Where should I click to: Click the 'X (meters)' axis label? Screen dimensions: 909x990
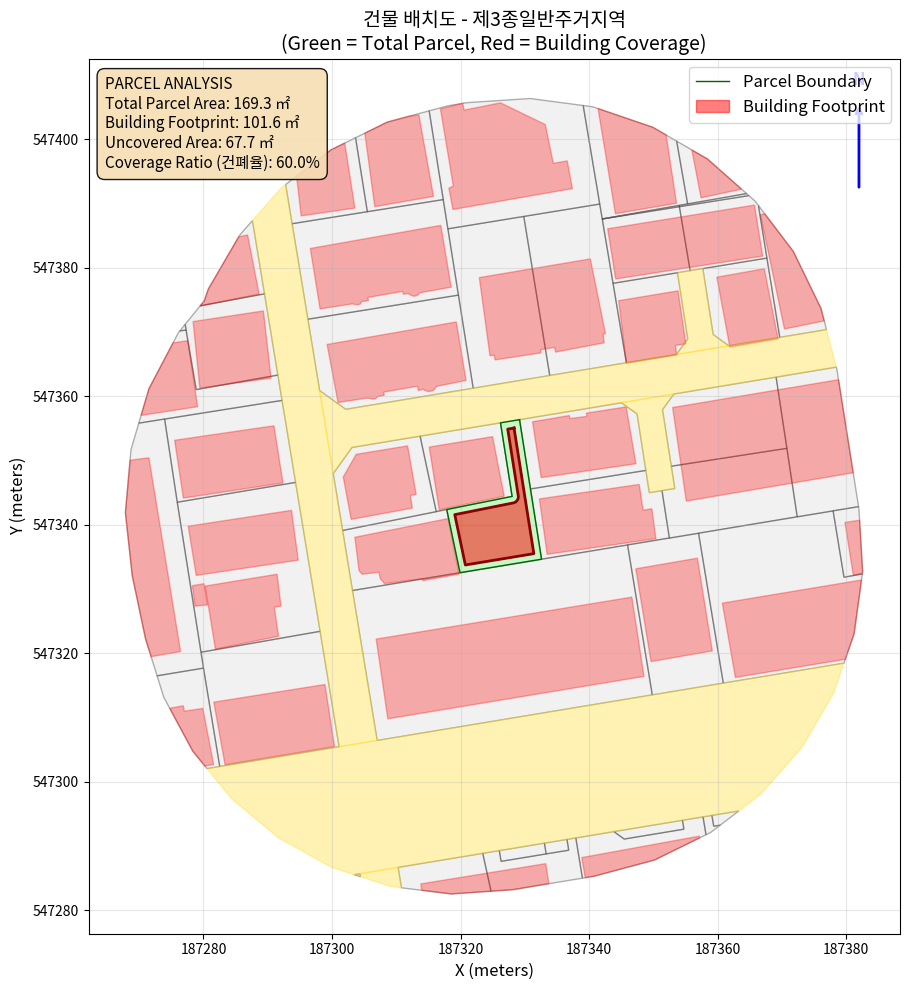coord(494,970)
